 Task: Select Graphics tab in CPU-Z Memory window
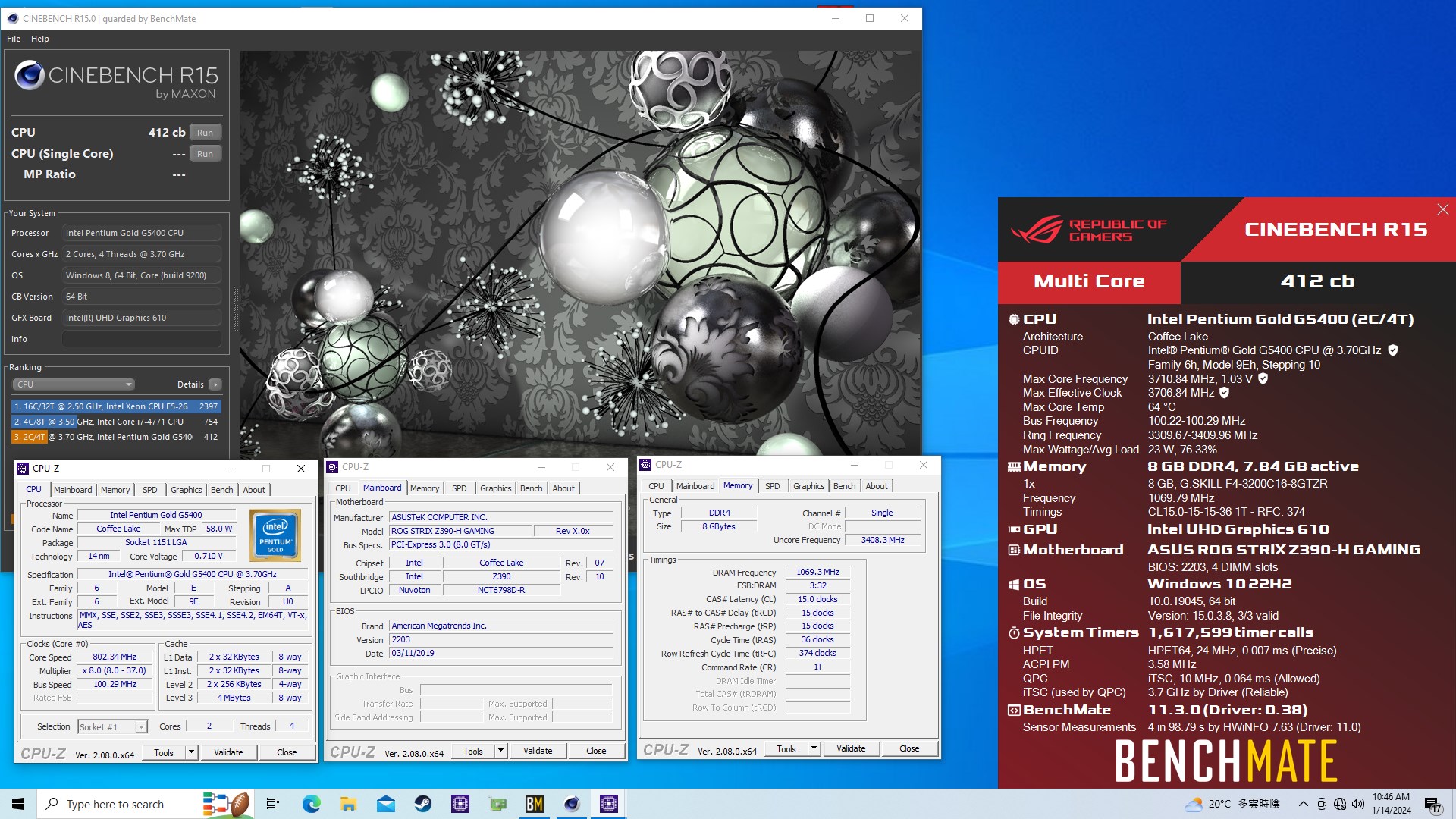808,486
